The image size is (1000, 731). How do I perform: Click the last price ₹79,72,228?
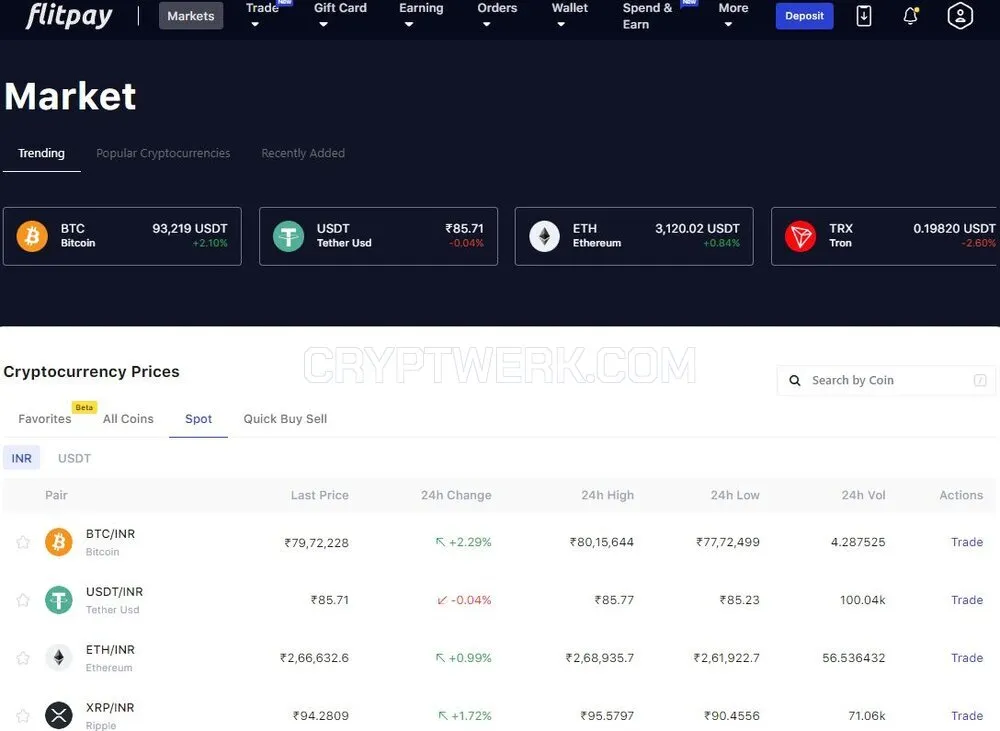[x=316, y=543]
